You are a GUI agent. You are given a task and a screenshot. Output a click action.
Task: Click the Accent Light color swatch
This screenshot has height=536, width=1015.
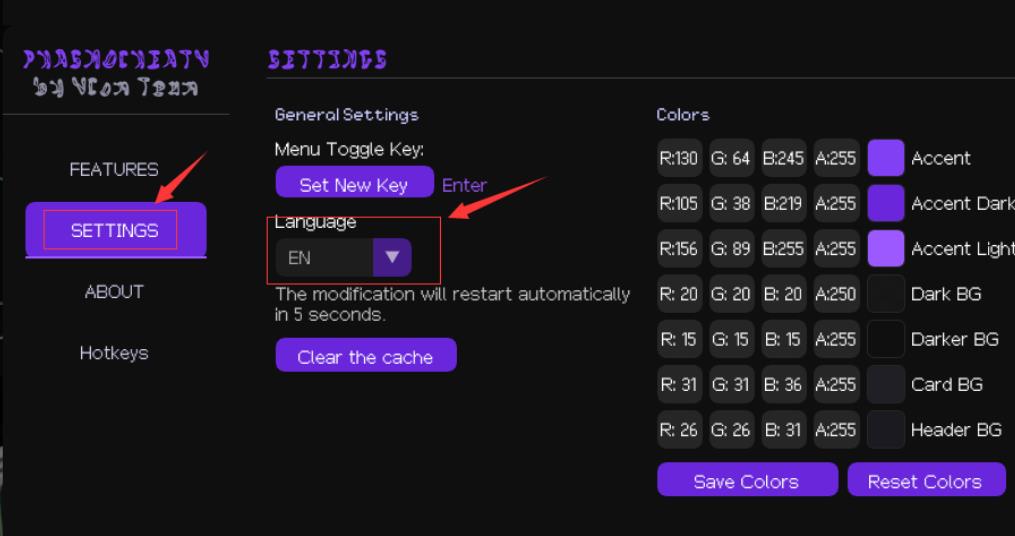(886, 248)
